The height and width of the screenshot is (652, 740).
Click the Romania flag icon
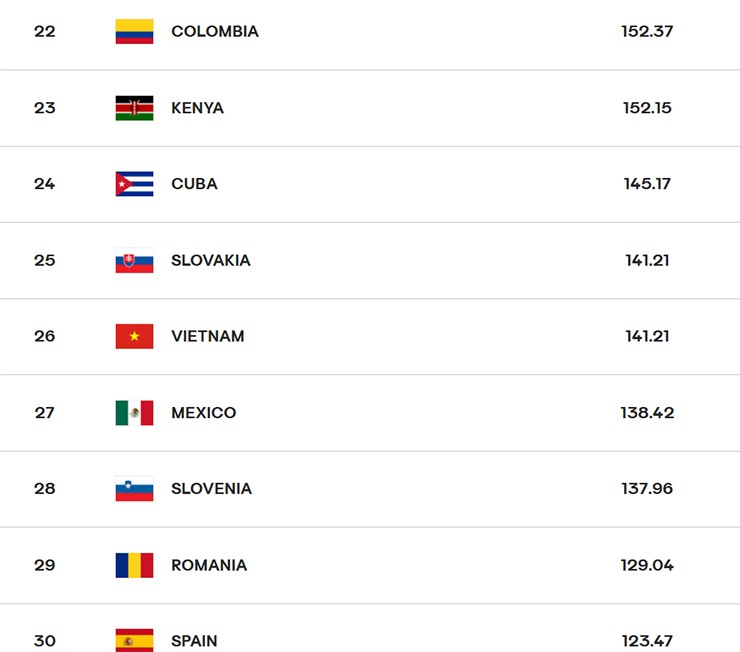pos(135,565)
